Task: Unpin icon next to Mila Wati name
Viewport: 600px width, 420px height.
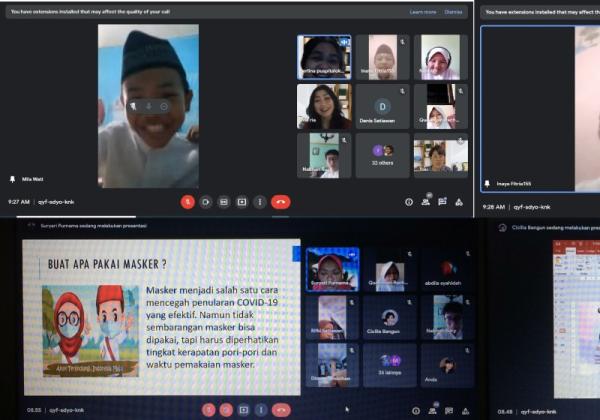Action: pos(12,179)
